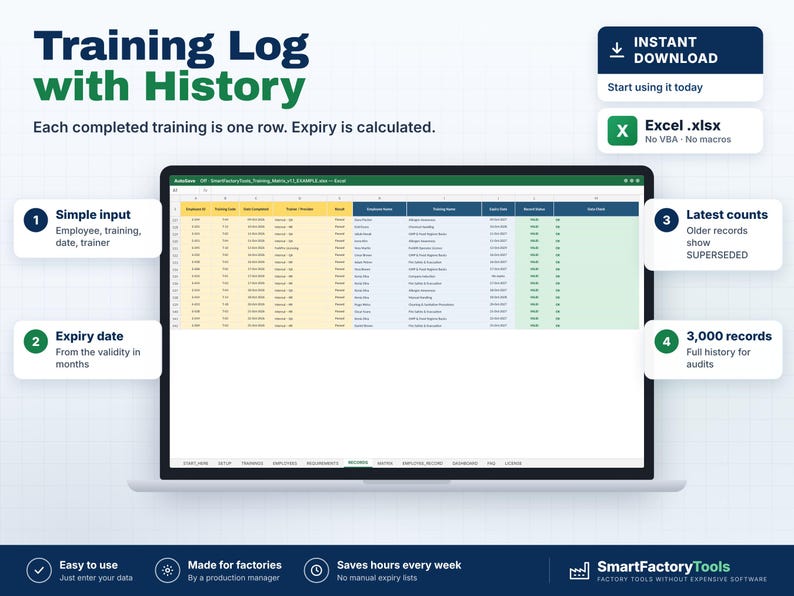
Task: Click the Record Status header cell
Action: point(534,209)
